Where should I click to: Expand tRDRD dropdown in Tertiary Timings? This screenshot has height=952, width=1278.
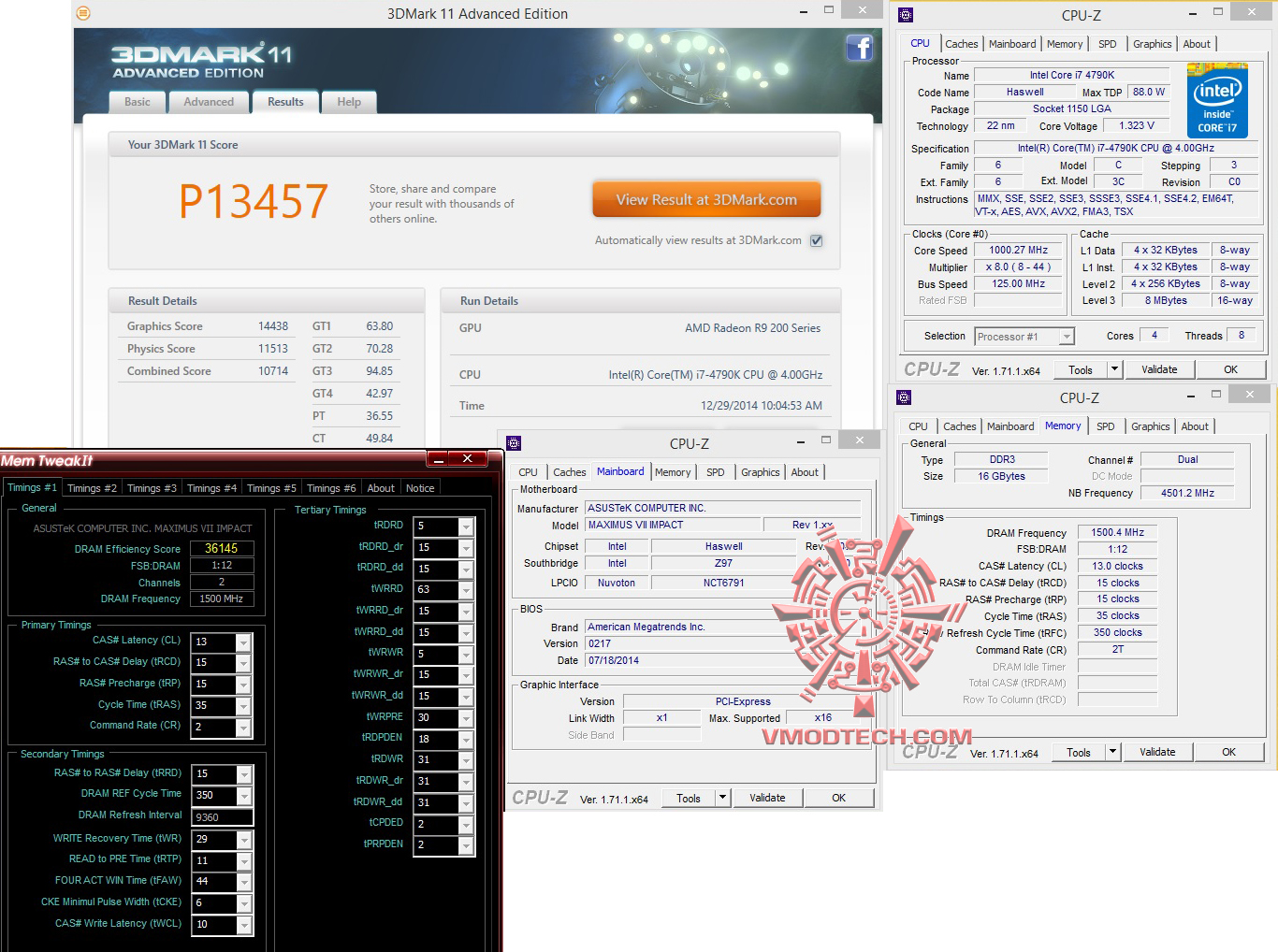pyautogui.click(x=466, y=526)
